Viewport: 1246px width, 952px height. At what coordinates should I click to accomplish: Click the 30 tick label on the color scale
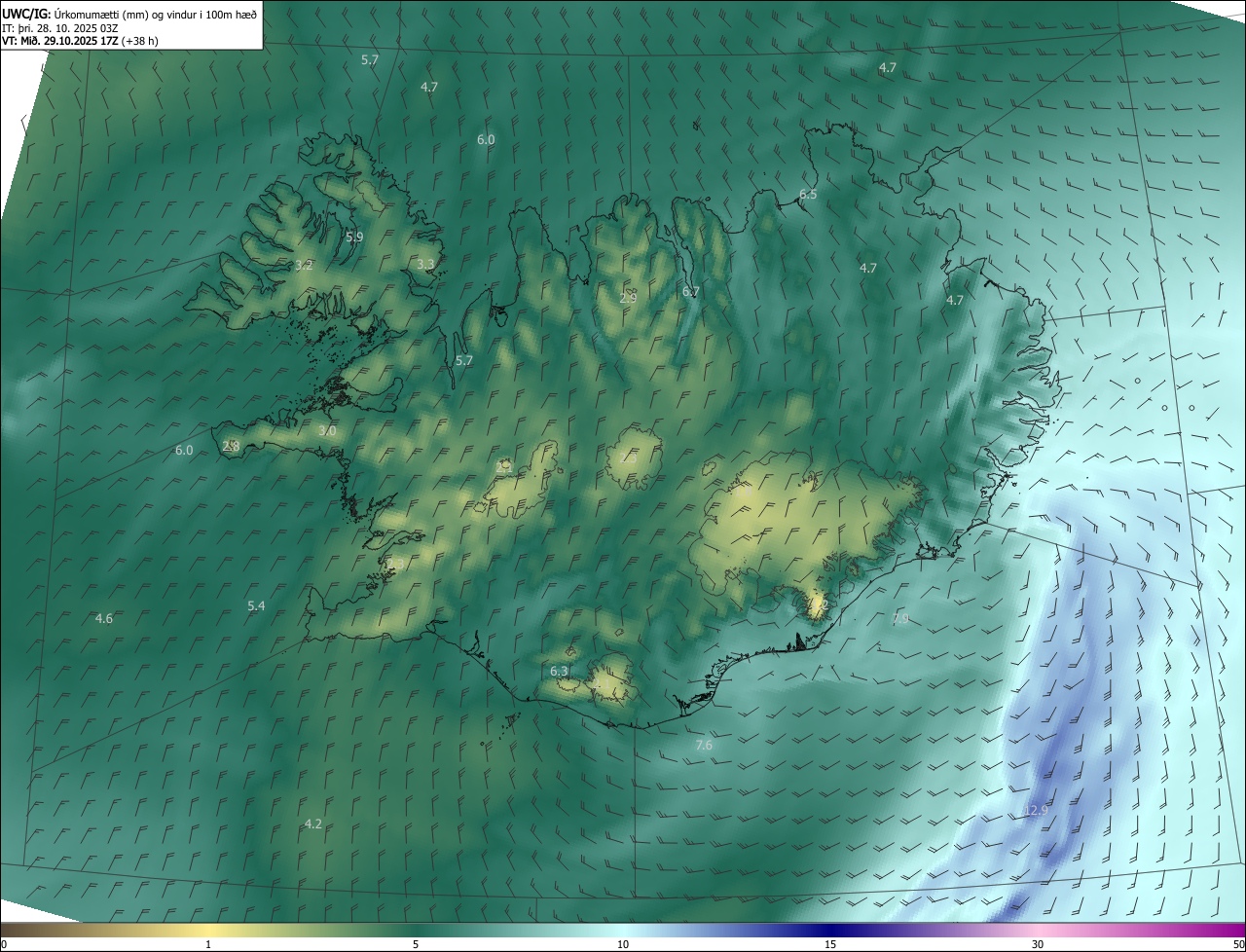click(x=1038, y=944)
